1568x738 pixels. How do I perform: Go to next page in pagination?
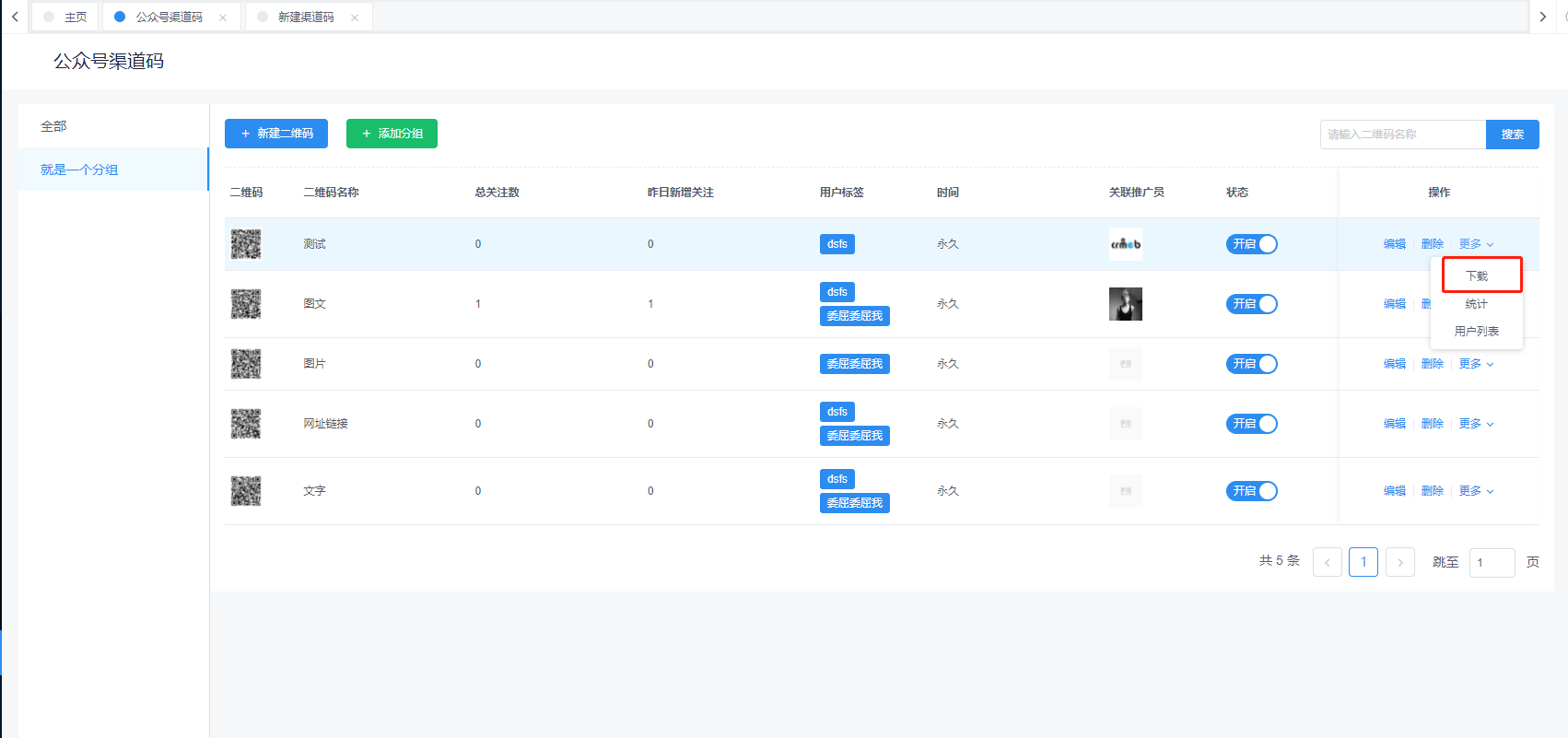pyautogui.click(x=1399, y=562)
